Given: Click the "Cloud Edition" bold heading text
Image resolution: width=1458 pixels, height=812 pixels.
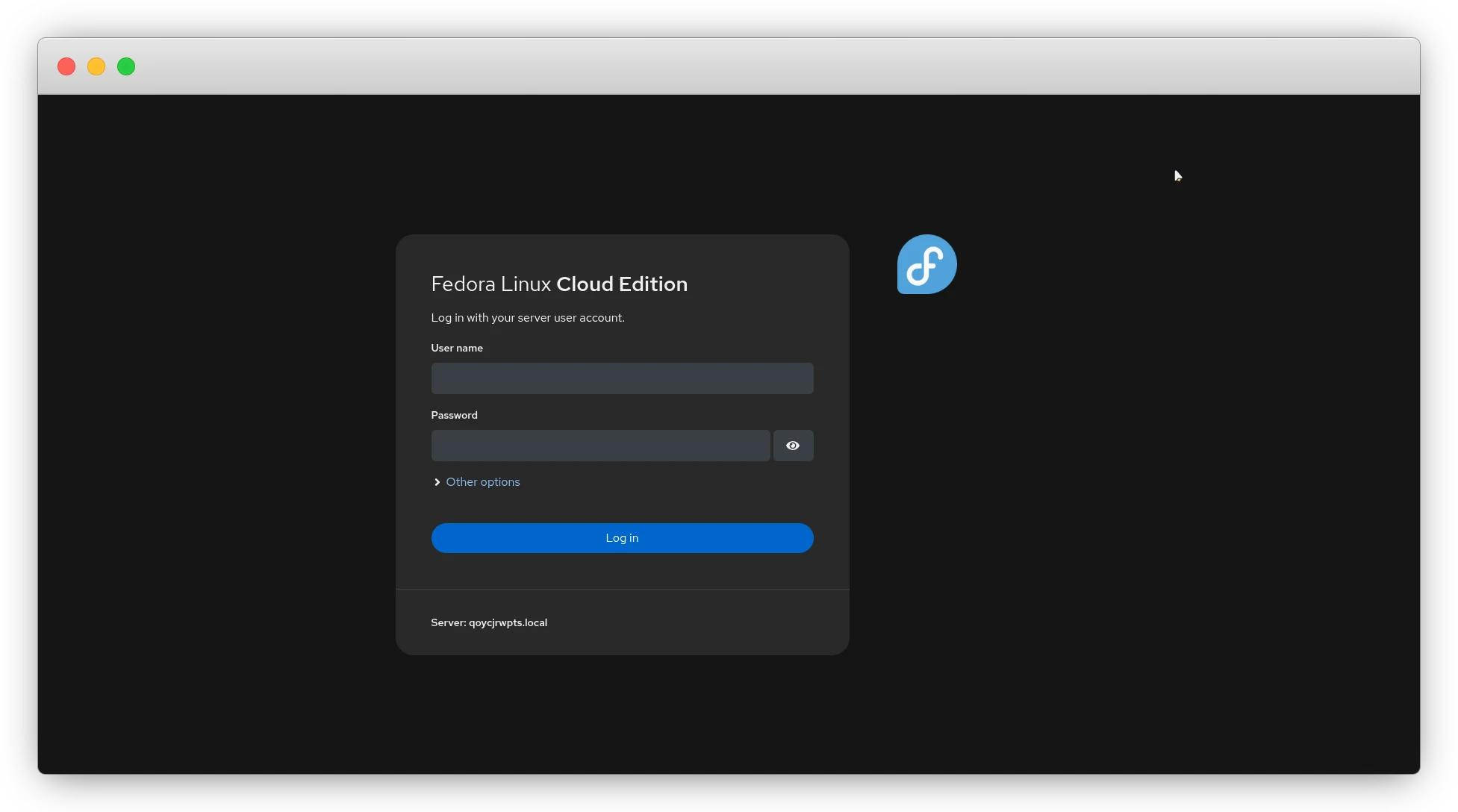Looking at the screenshot, I should 621,284.
